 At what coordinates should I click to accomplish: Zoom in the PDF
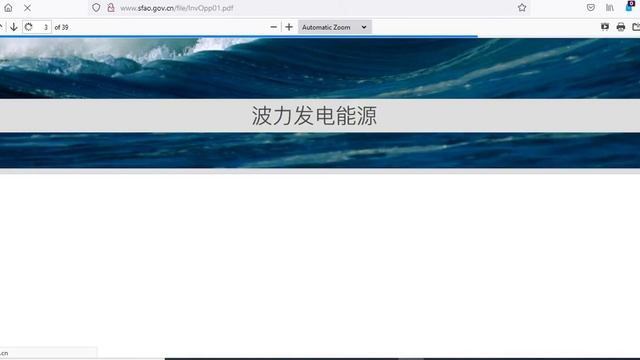coord(289,27)
